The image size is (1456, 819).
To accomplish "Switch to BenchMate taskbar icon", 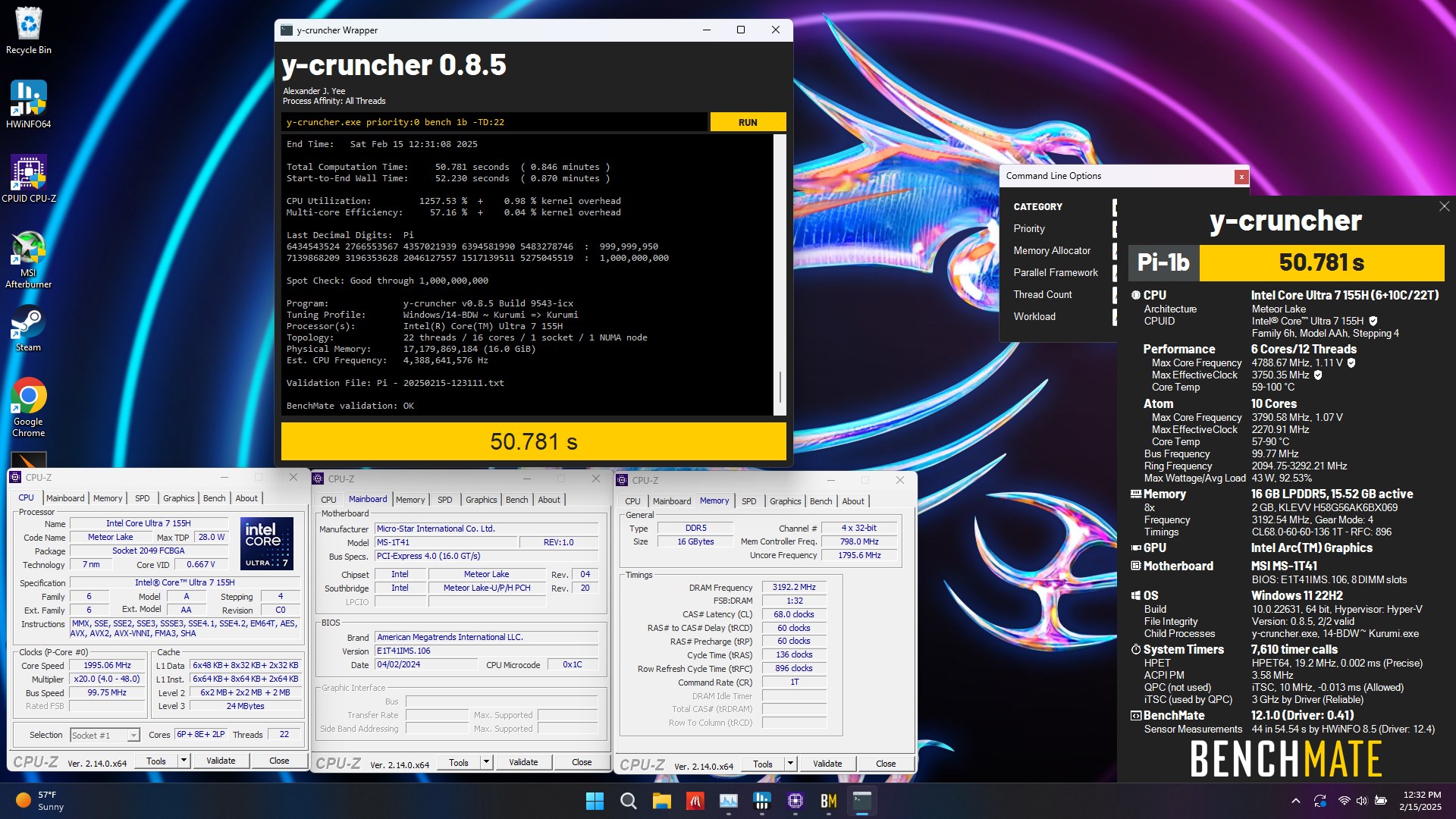I will coord(828,801).
